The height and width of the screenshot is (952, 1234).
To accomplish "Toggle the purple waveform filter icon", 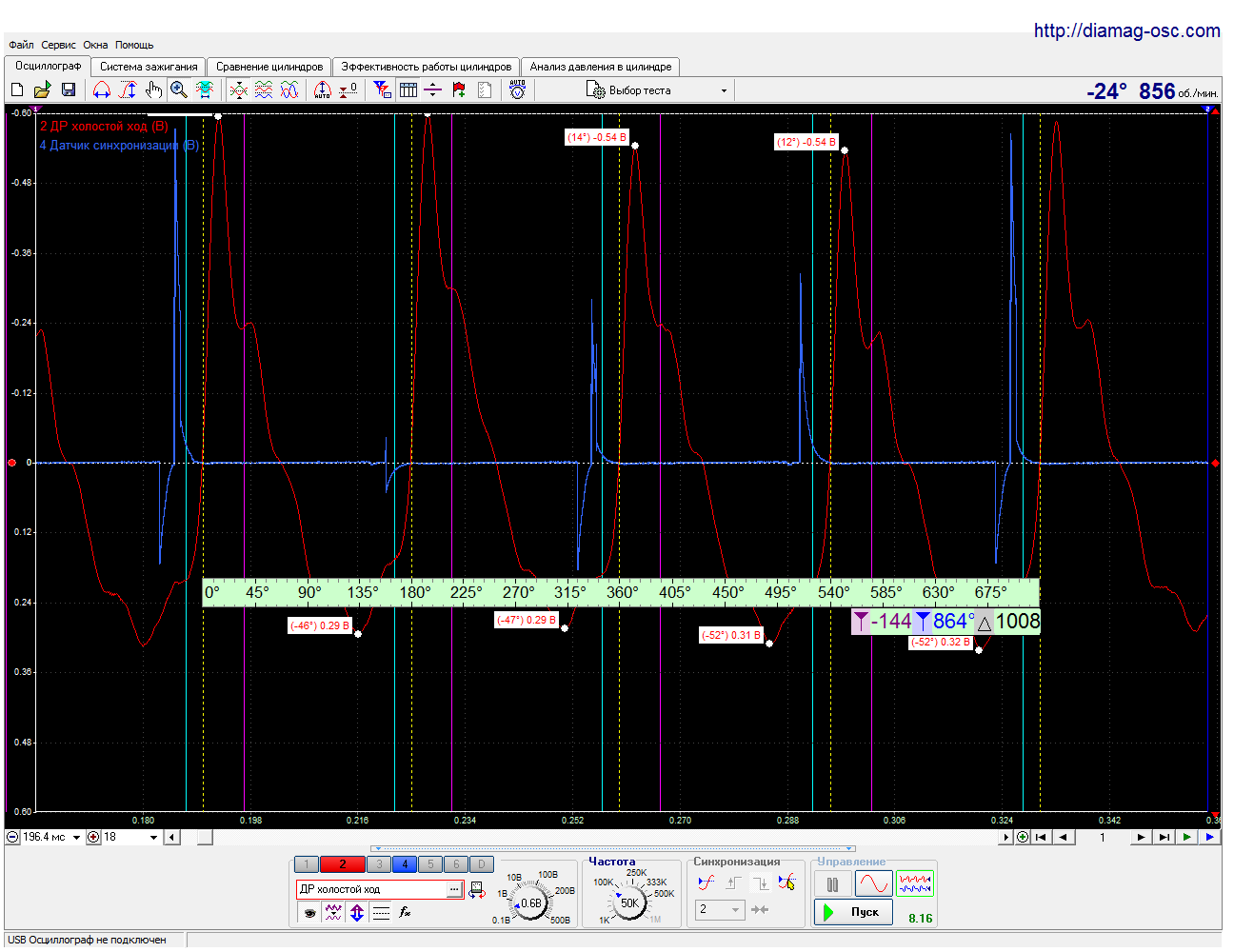I will (x=333, y=912).
